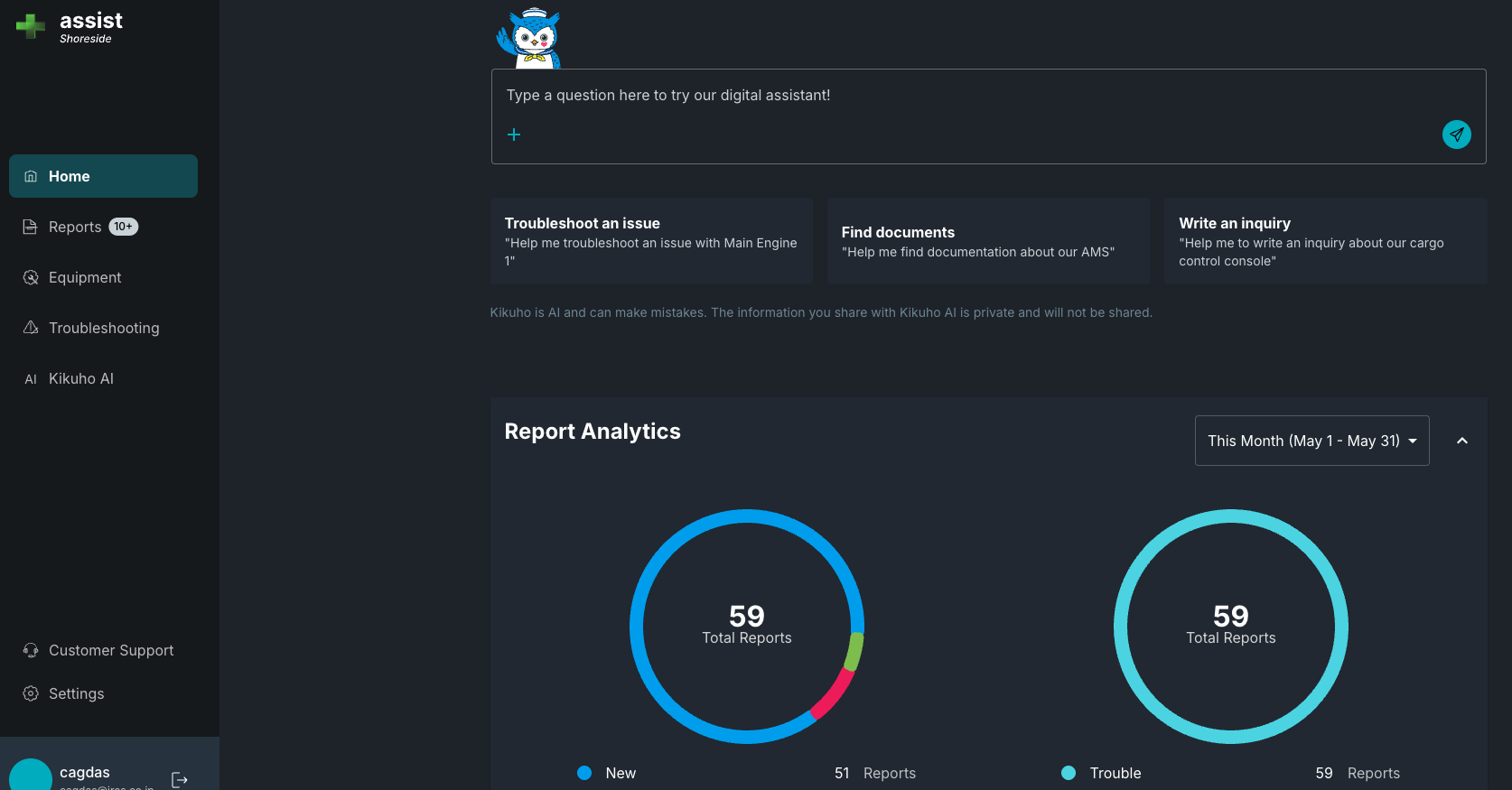The image size is (1512, 790).
Task: Click the Customer Support headset icon
Action: pyautogui.click(x=31, y=650)
